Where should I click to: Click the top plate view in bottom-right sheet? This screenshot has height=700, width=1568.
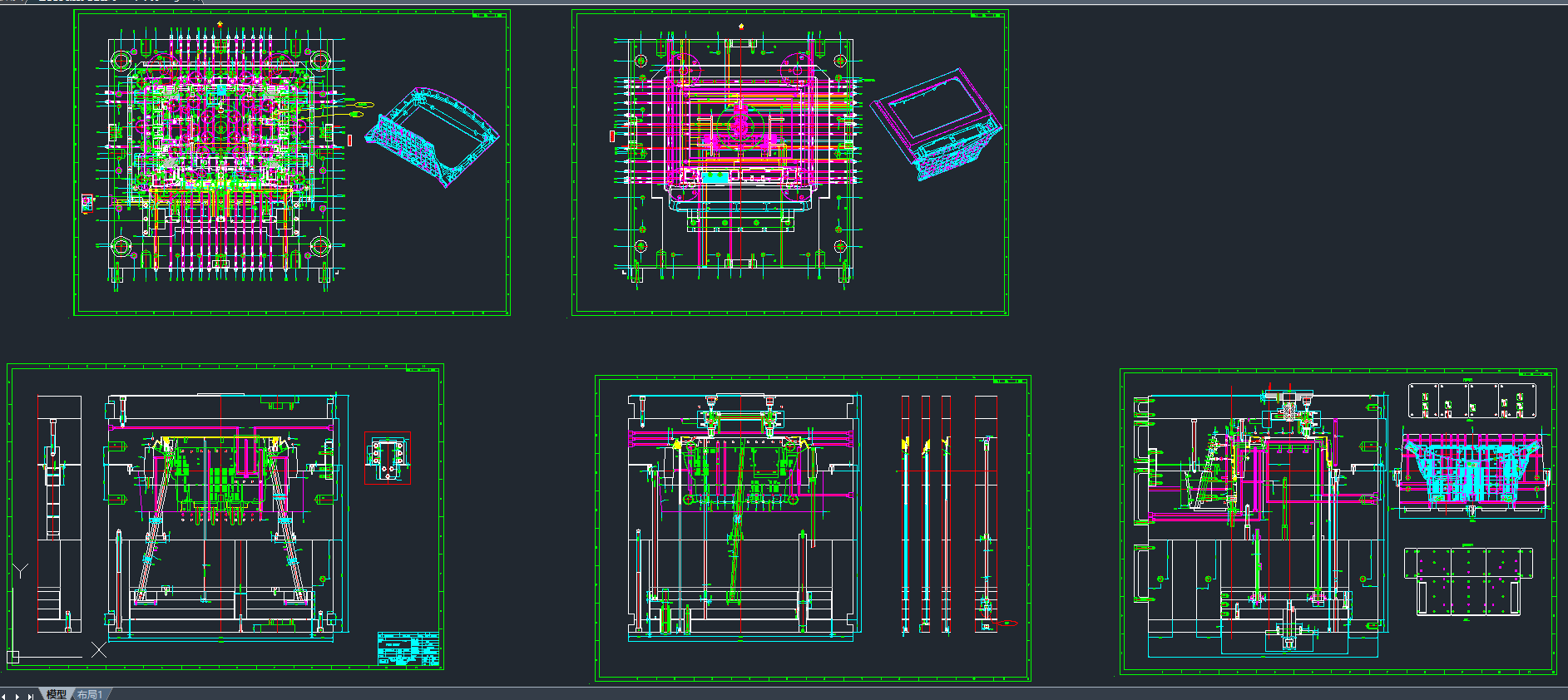coord(1472,401)
